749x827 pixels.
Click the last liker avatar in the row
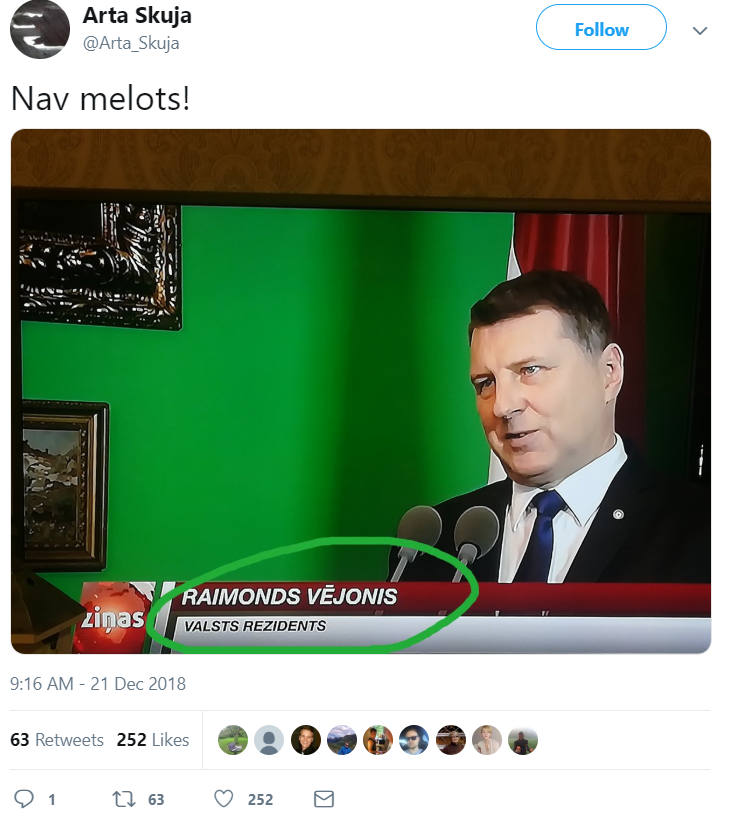(x=523, y=740)
